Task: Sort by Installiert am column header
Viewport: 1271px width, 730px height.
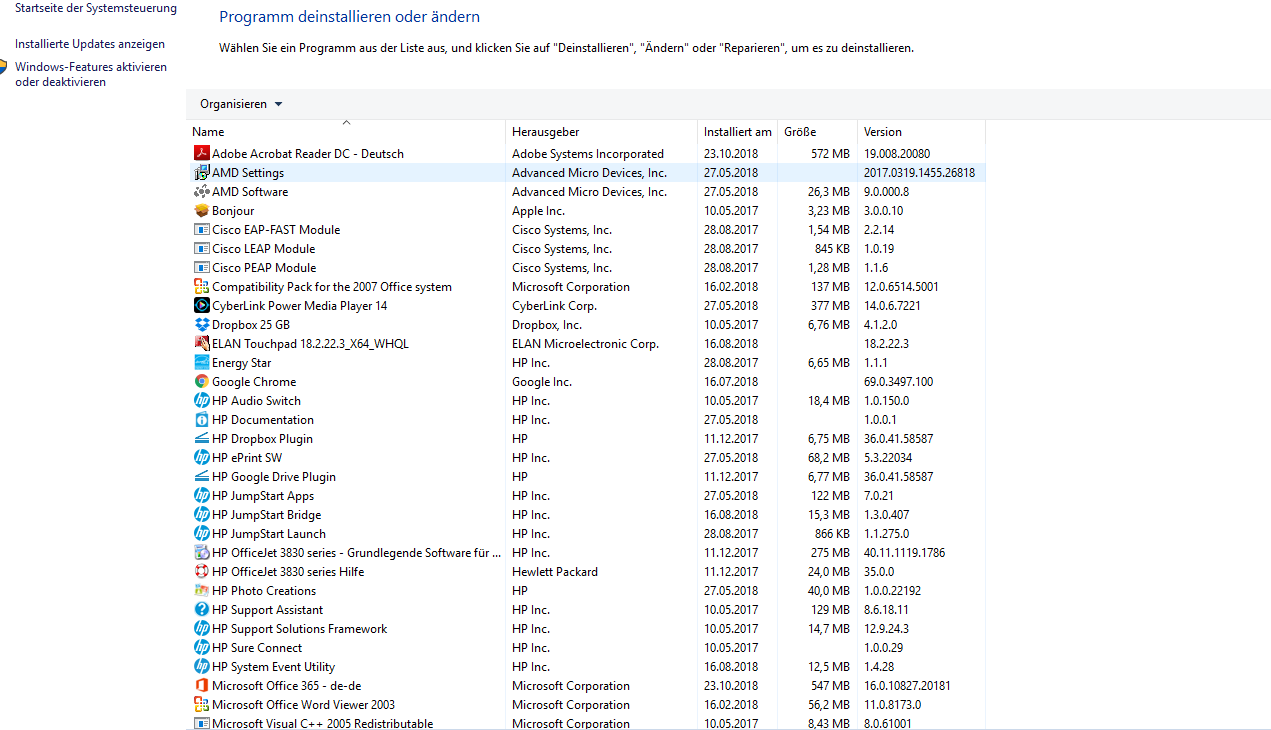Action: [737, 132]
